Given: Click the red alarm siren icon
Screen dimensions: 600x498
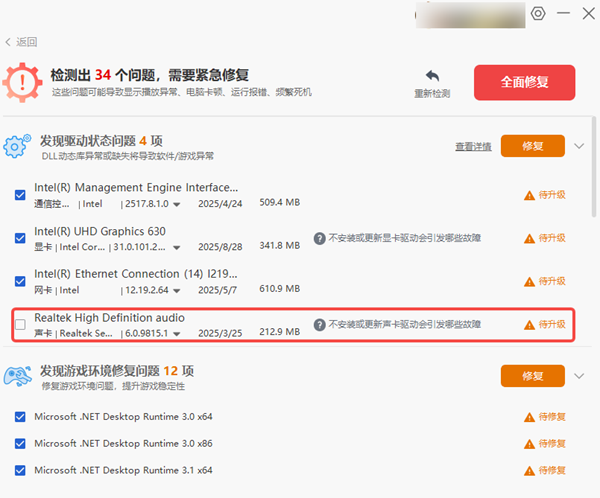Looking at the screenshot, I should click(x=21, y=81).
